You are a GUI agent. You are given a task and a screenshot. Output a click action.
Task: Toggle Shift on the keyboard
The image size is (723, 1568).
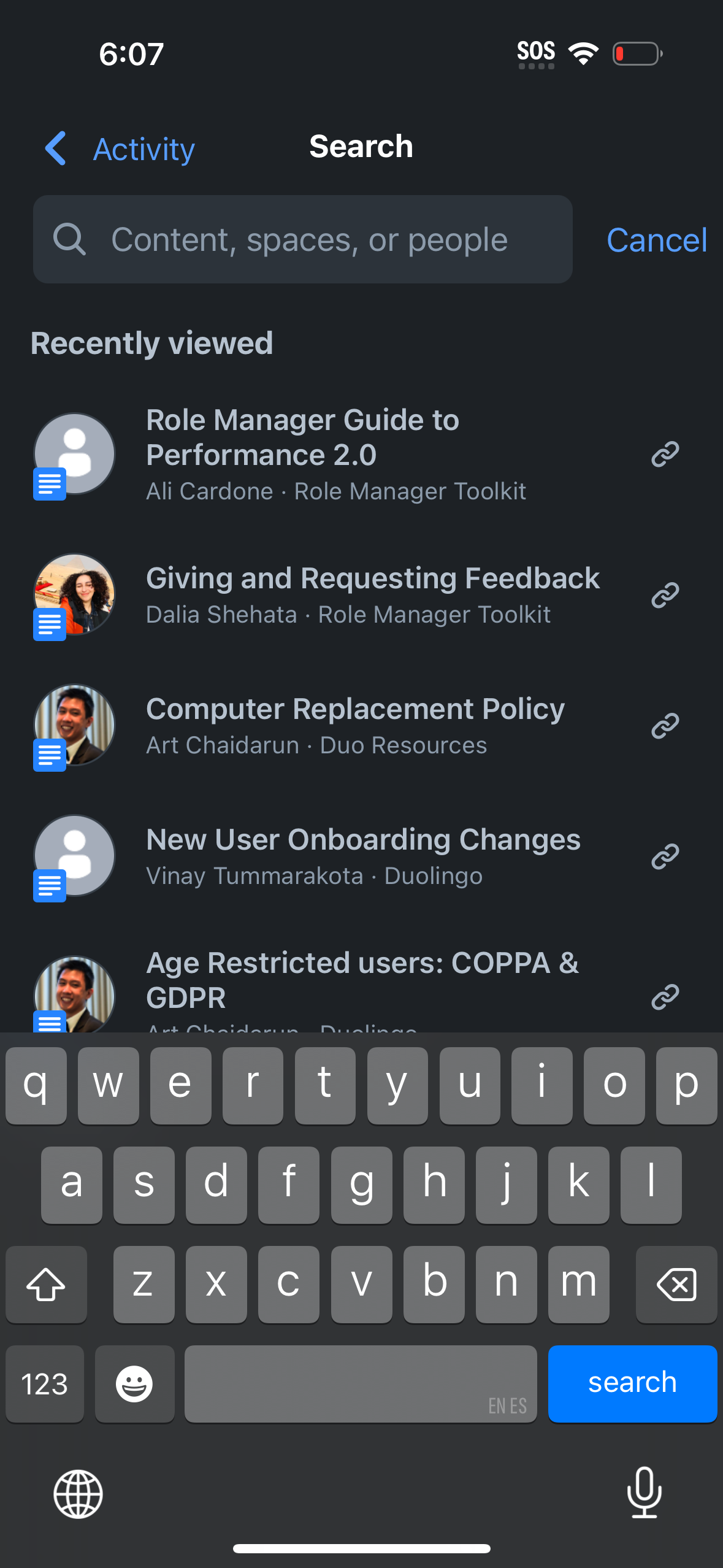point(46,1285)
